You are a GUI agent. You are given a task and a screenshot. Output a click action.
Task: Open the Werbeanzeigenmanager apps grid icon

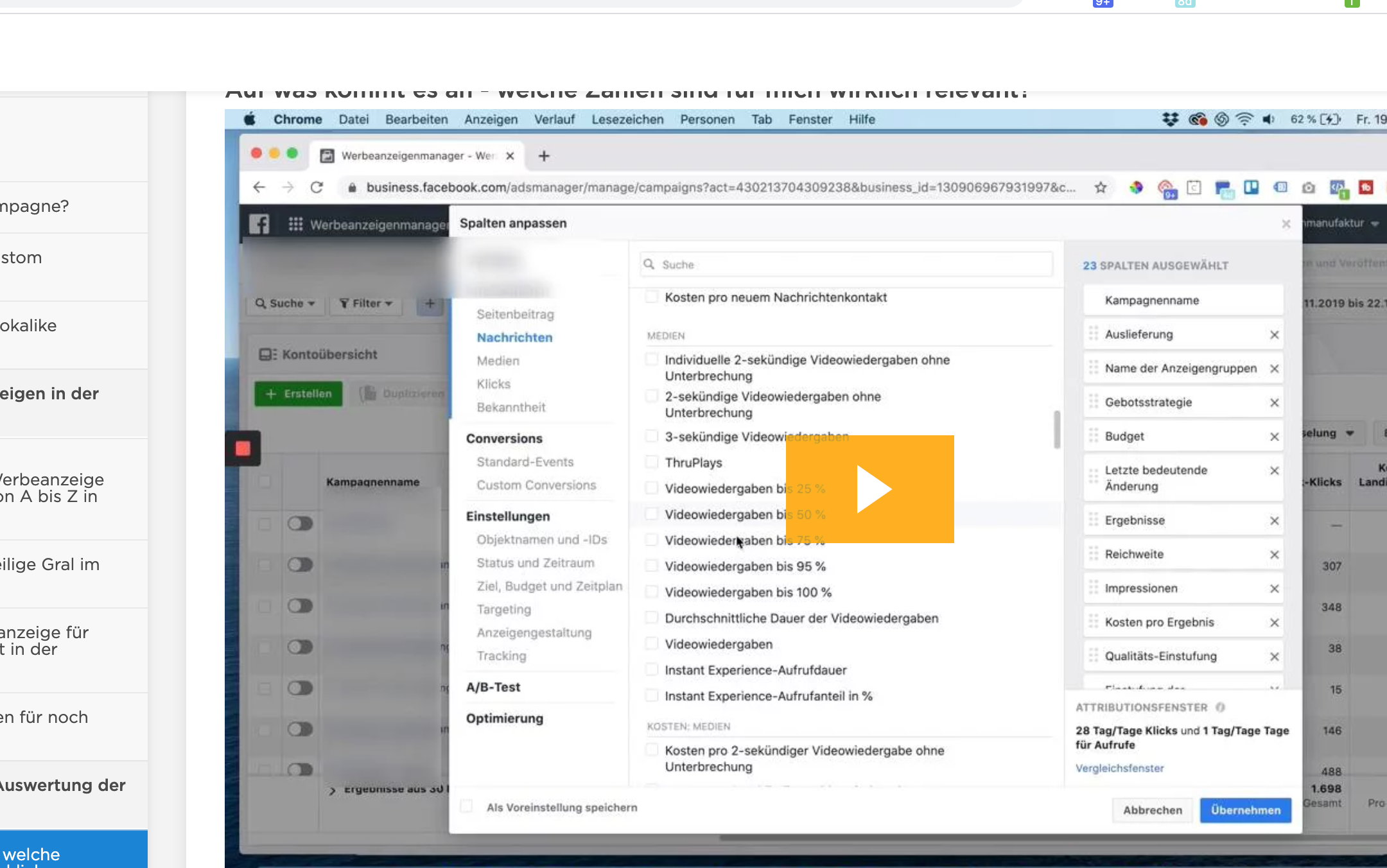coord(295,224)
